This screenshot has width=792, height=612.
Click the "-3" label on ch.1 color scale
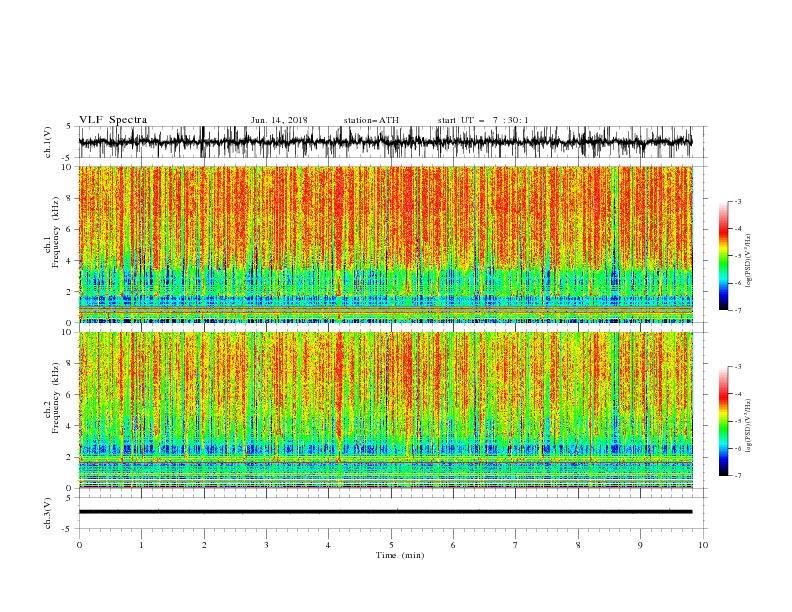pos(738,201)
